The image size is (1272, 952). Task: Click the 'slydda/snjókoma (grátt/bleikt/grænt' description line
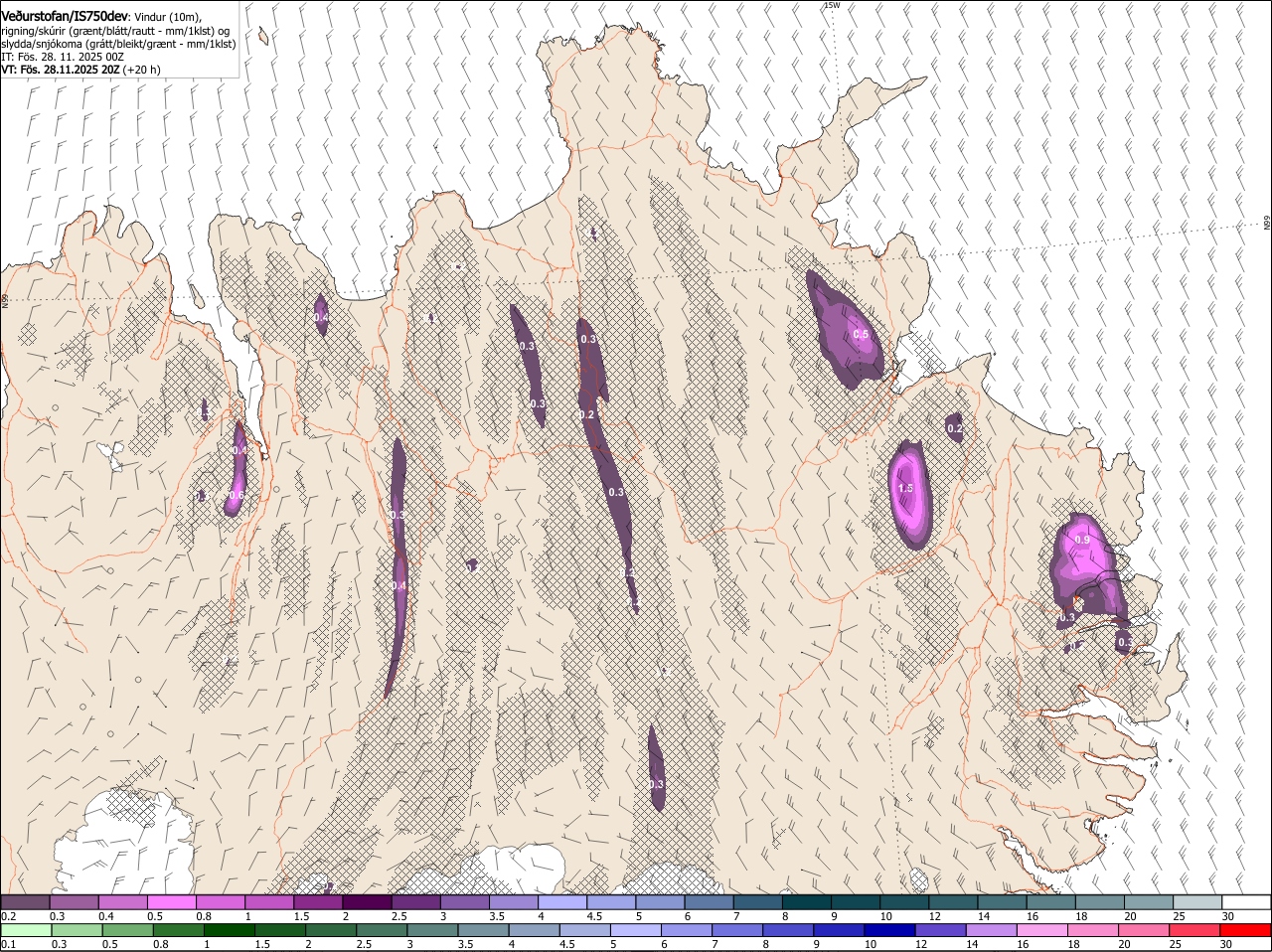pos(118,44)
